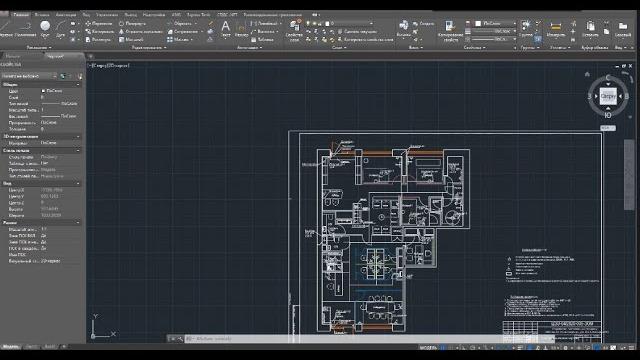Click the Measure (Измерить) tool icon
Viewport: 640px width, 360px height.
point(556,29)
